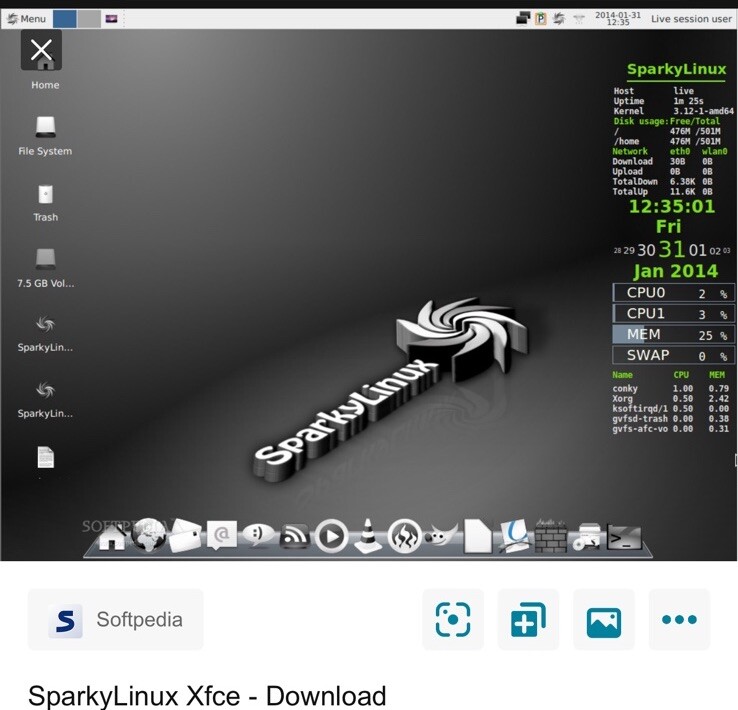Screen dimensions: 738x710
Task: Open the text document icon on desktop
Action: click(46, 457)
